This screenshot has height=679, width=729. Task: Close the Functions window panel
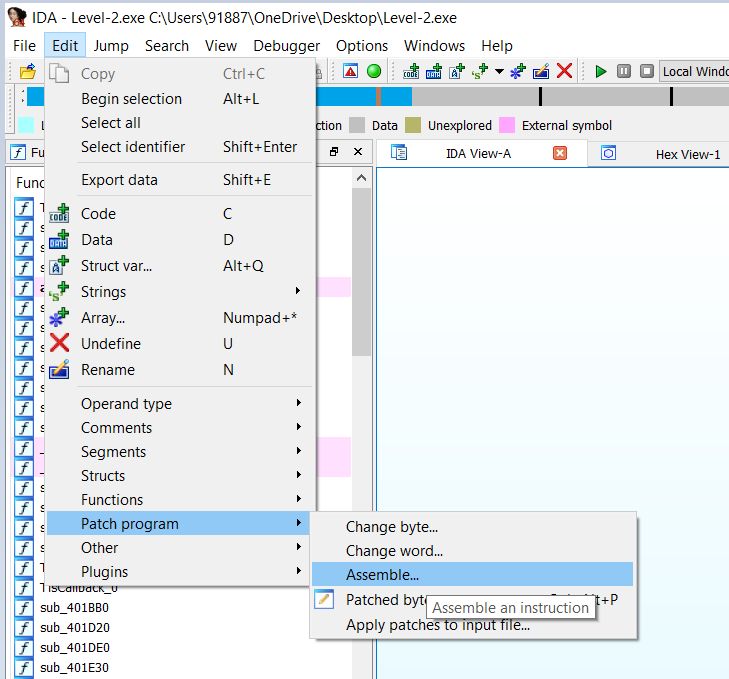[x=358, y=152]
